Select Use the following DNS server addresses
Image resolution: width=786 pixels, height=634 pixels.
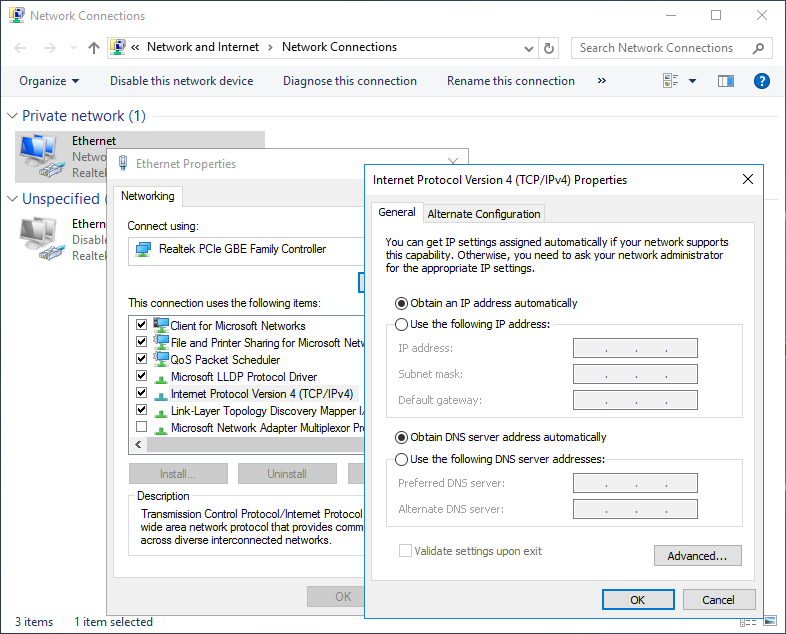(x=402, y=459)
